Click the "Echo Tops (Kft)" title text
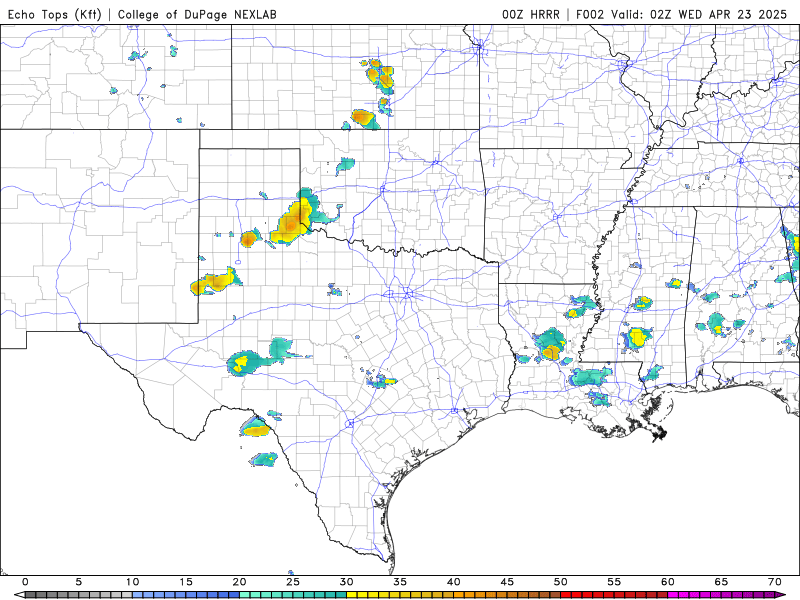This screenshot has width=800, height=600. (x=55, y=14)
